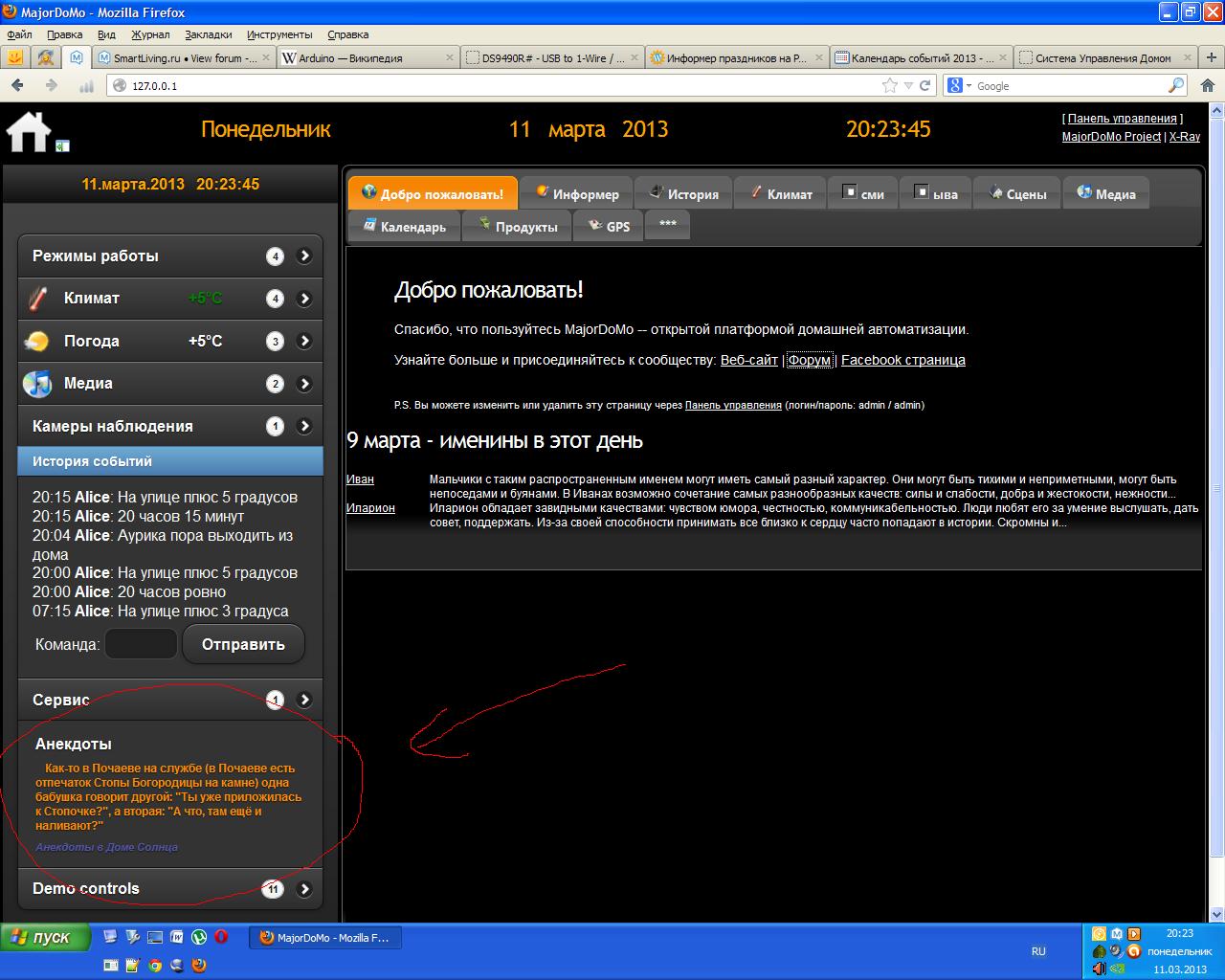
Task: Open the *** tab
Action: (668, 227)
